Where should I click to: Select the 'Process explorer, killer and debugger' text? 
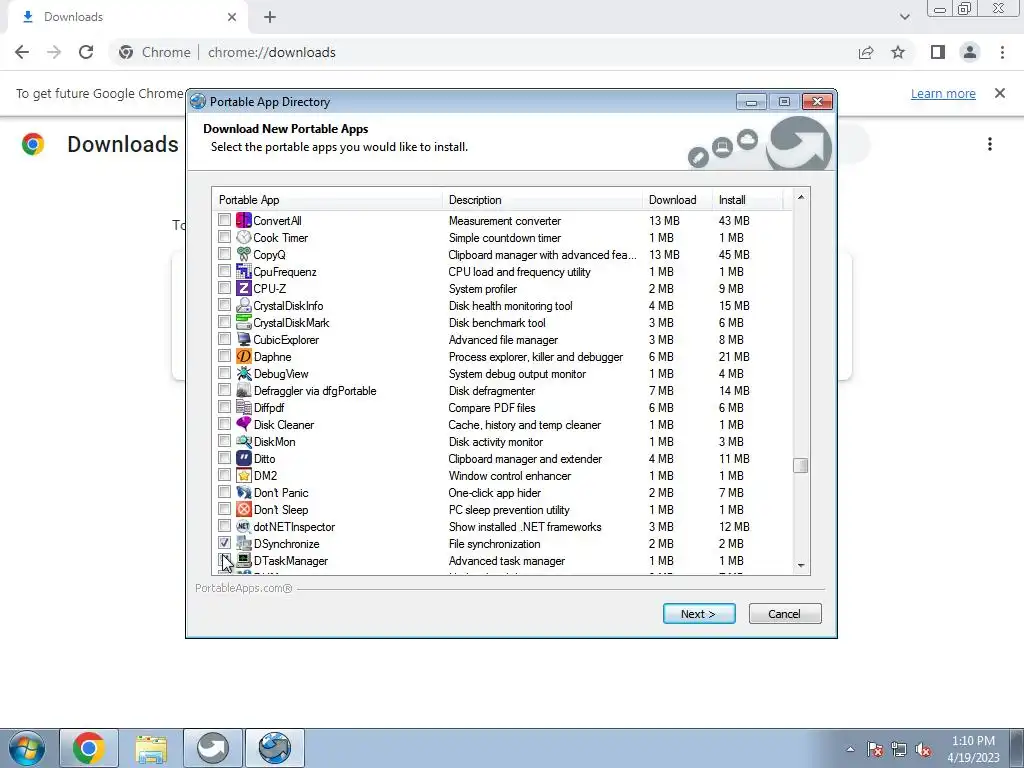pyautogui.click(x=536, y=357)
